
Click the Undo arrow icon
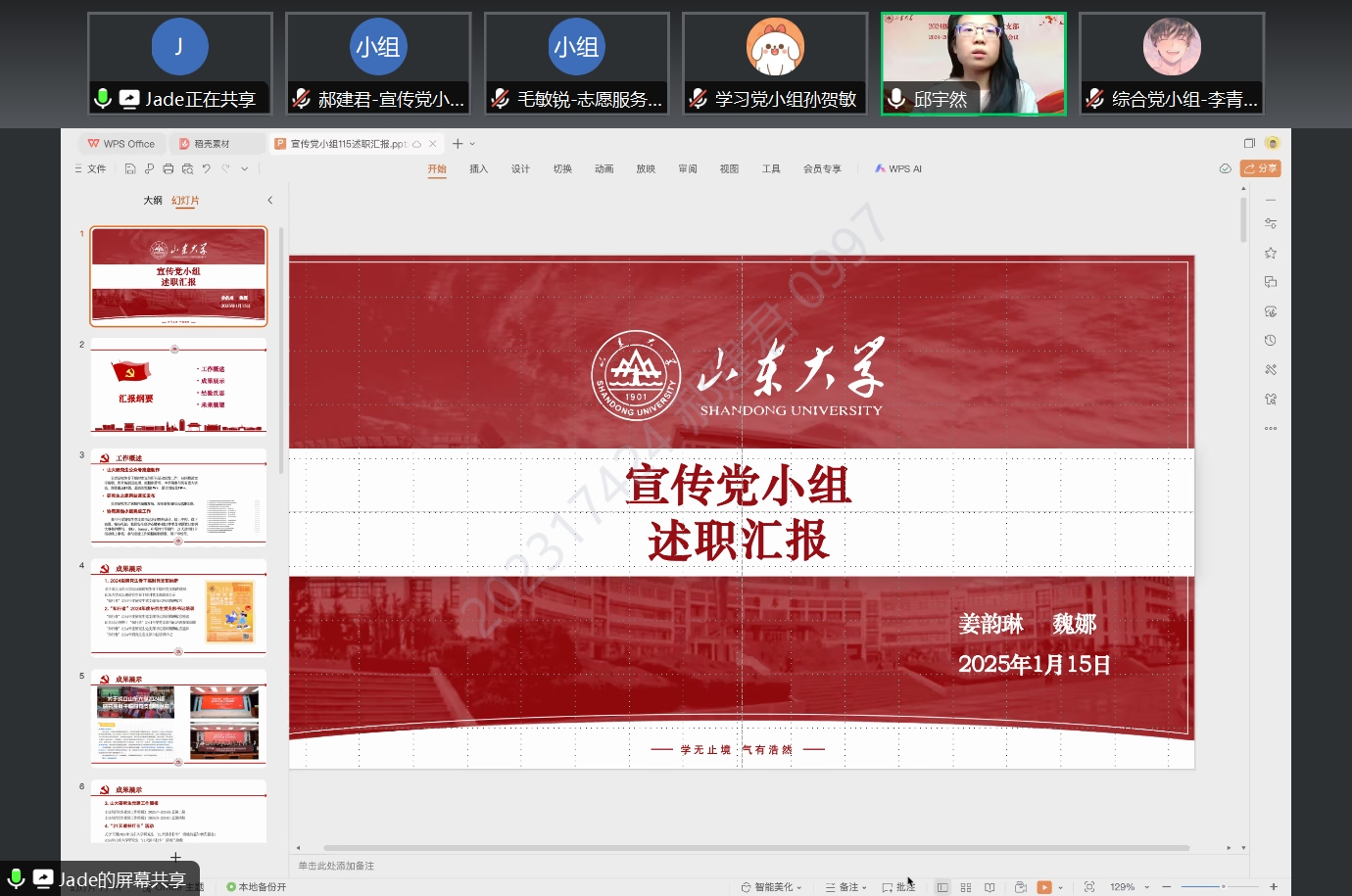pos(207,168)
